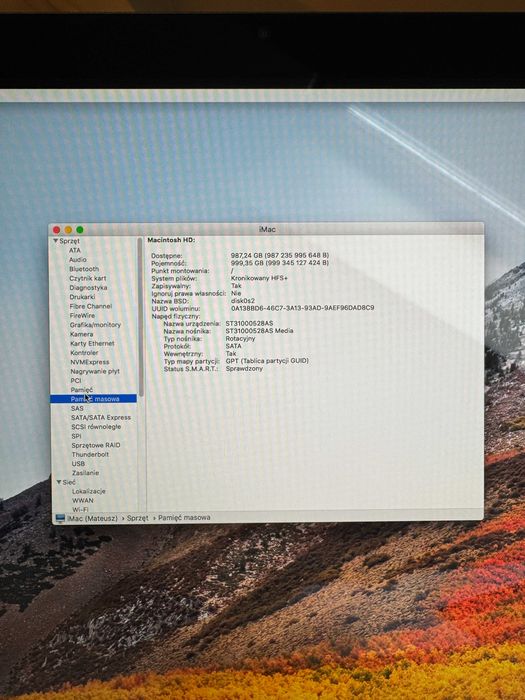Image resolution: width=525 pixels, height=700 pixels.
Task: Select Audio in the sidebar
Action: [x=78, y=259]
